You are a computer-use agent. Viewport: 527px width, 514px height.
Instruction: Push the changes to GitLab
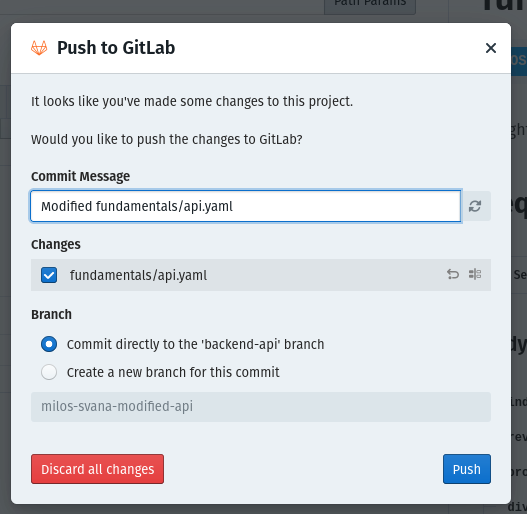(x=467, y=469)
